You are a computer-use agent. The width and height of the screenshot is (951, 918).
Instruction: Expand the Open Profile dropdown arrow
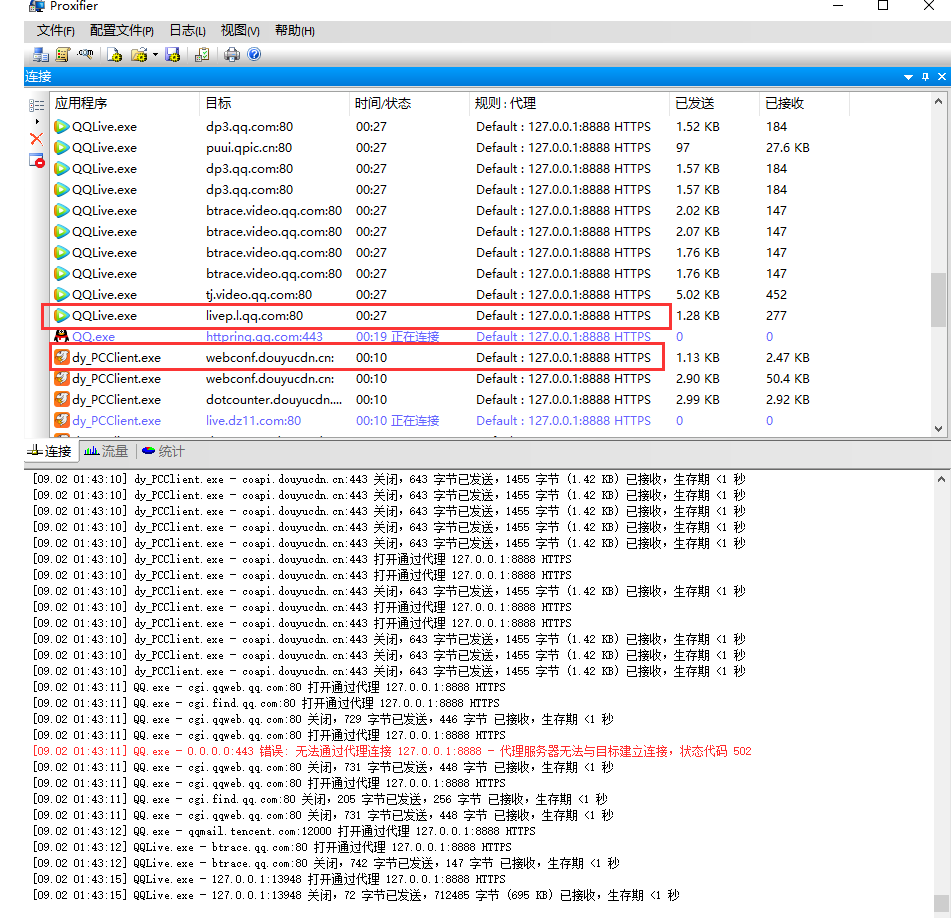tap(155, 55)
